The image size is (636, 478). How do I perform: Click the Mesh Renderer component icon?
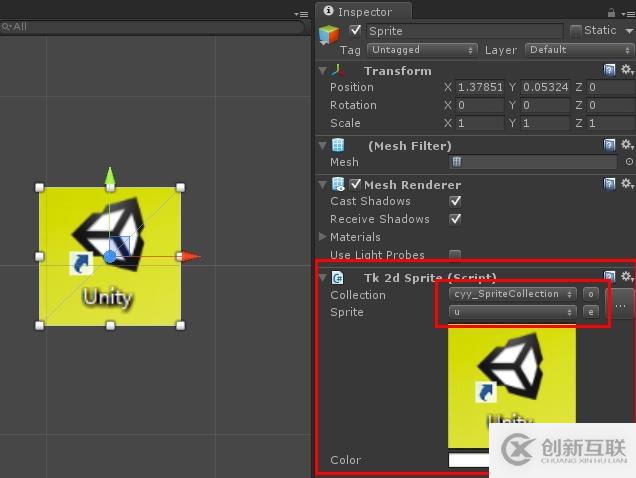[338, 184]
